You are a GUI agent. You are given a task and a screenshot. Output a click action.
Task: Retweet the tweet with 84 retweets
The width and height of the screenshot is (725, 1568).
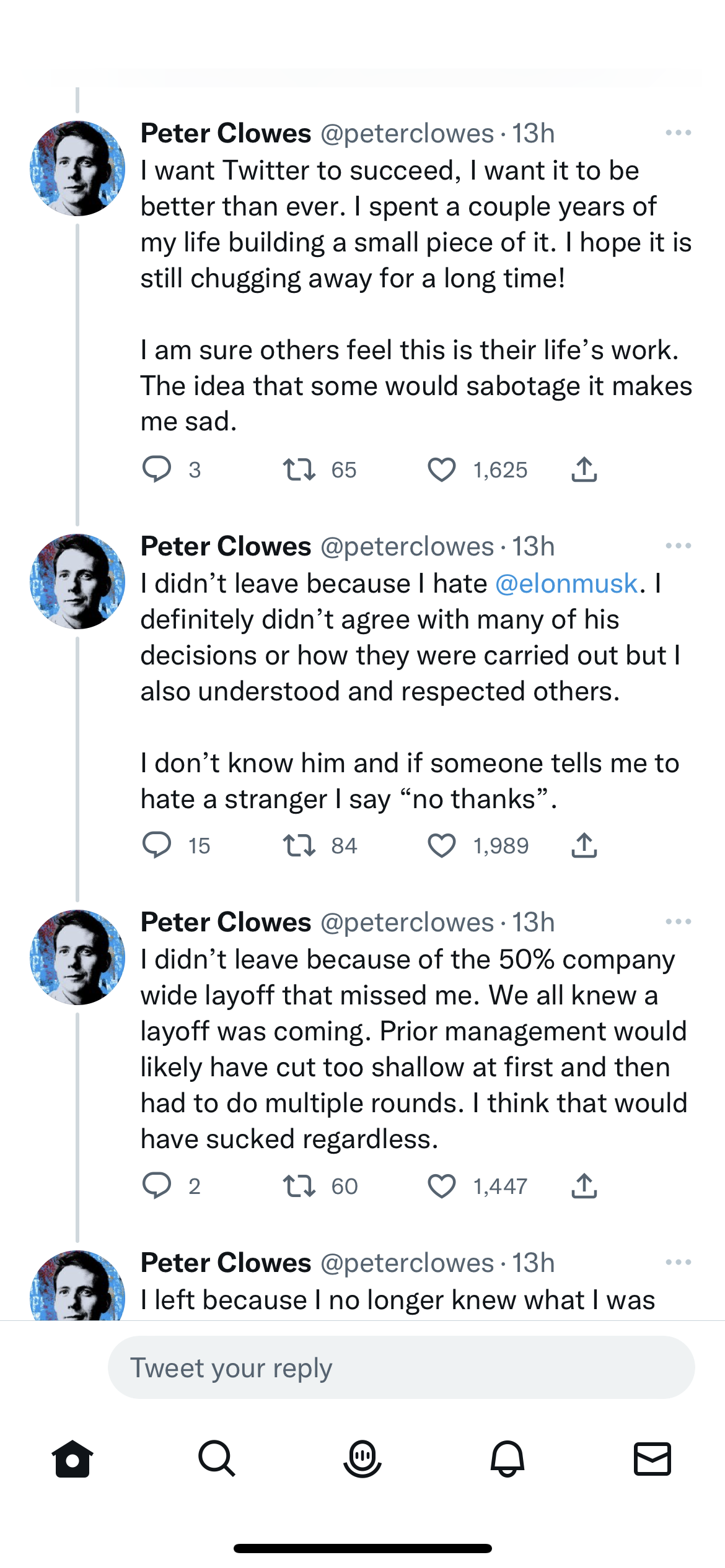[300, 846]
